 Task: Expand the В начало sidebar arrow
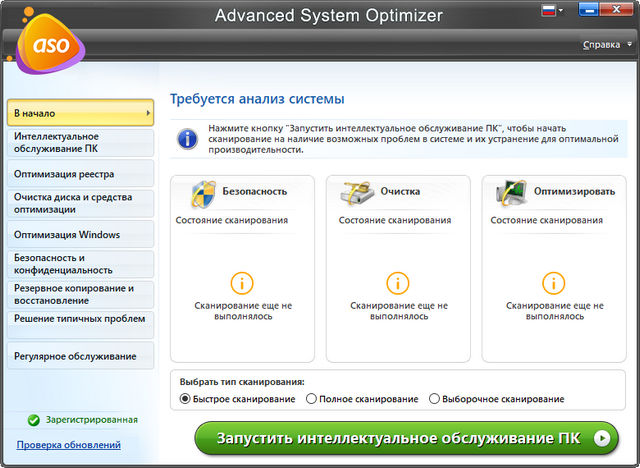pyautogui.click(x=148, y=113)
